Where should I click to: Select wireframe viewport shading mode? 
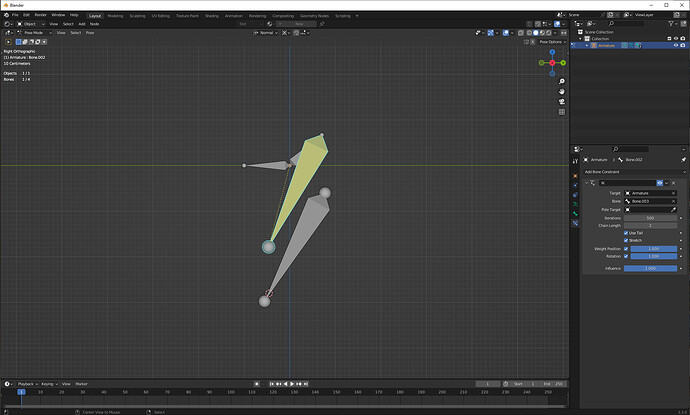[x=529, y=33]
